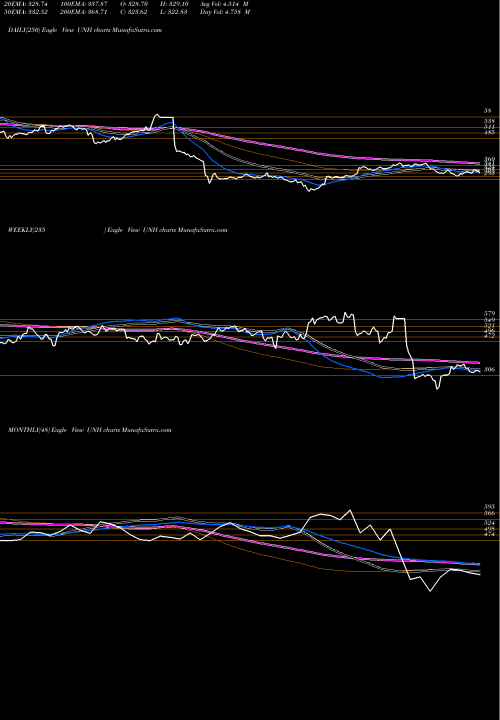Click the 360 price label on daily chart

489,159
